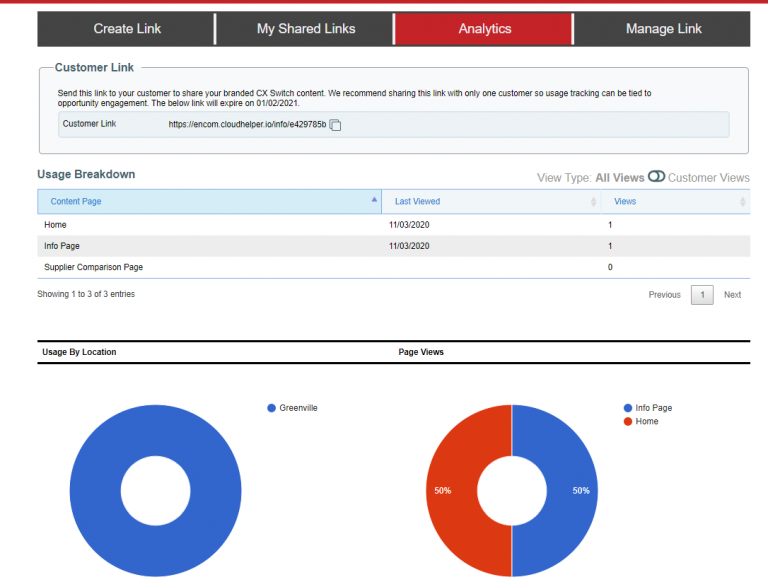
Task: Click the Previous pagination button
Action: click(x=664, y=295)
